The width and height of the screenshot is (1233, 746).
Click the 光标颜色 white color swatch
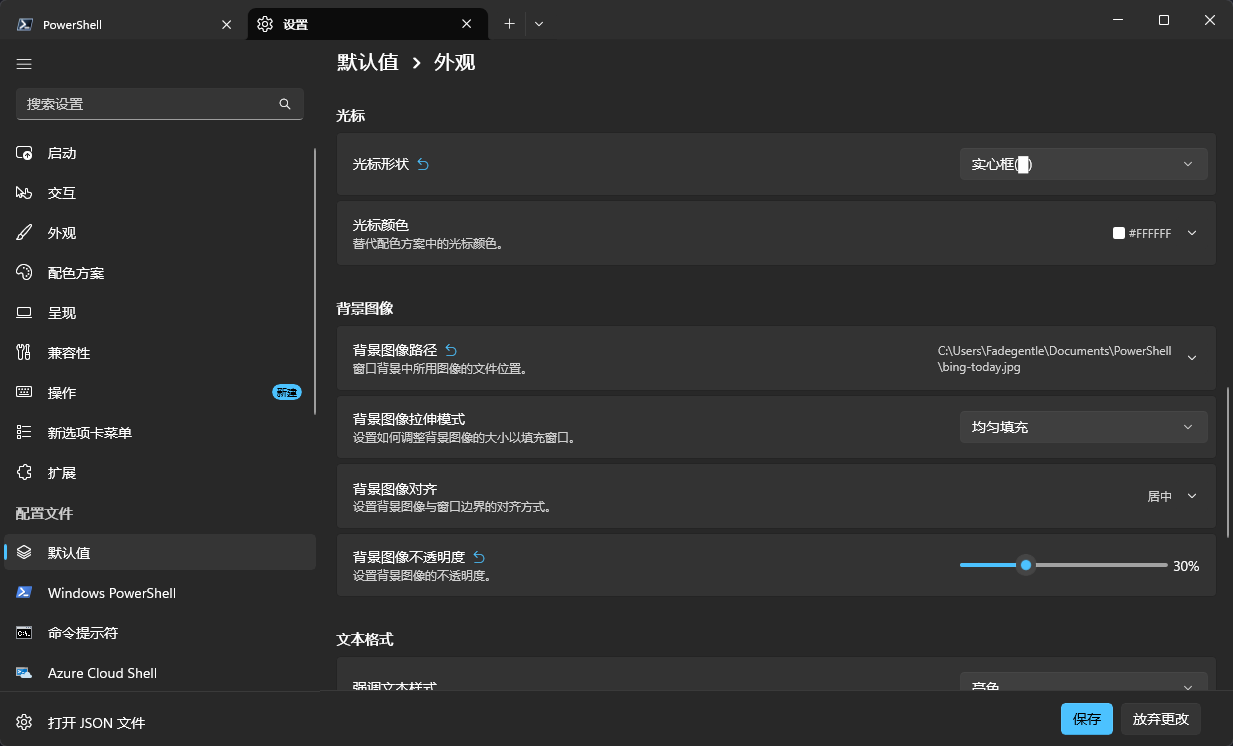[1119, 233]
